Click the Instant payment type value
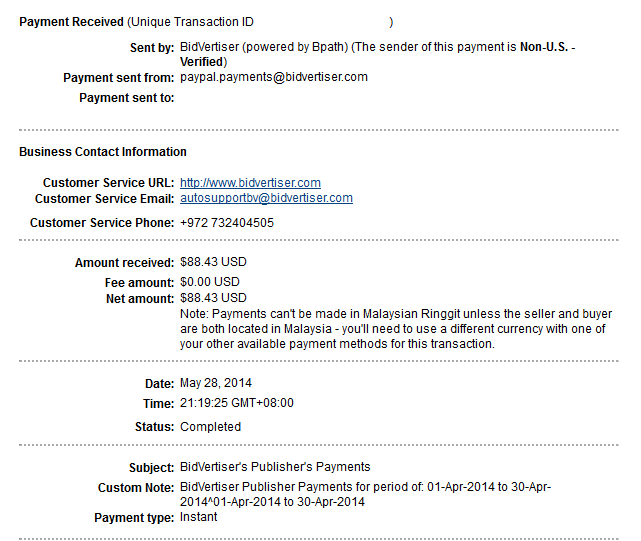This screenshot has height=541, width=641. [x=198, y=517]
